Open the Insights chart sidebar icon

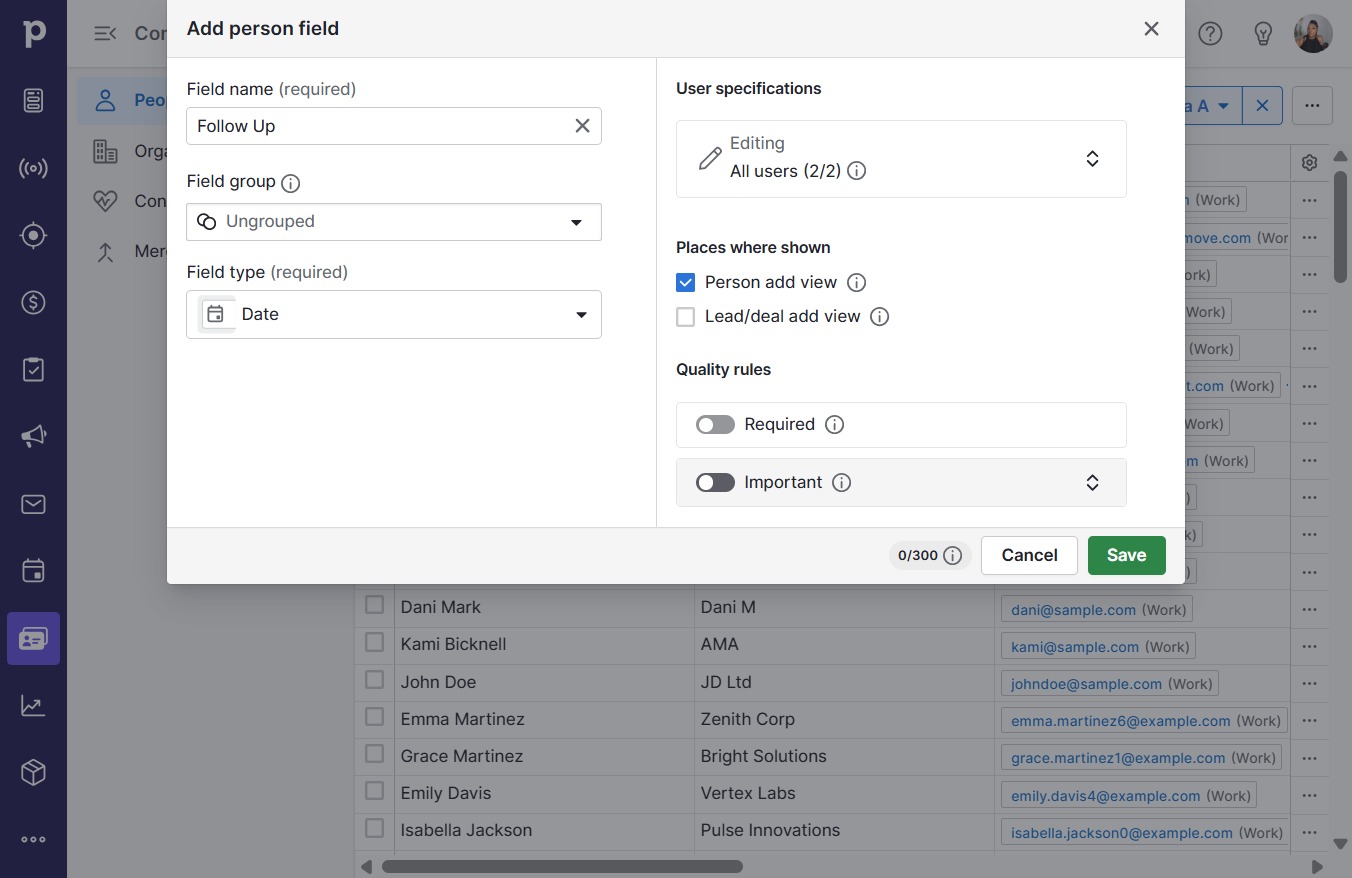(33, 705)
